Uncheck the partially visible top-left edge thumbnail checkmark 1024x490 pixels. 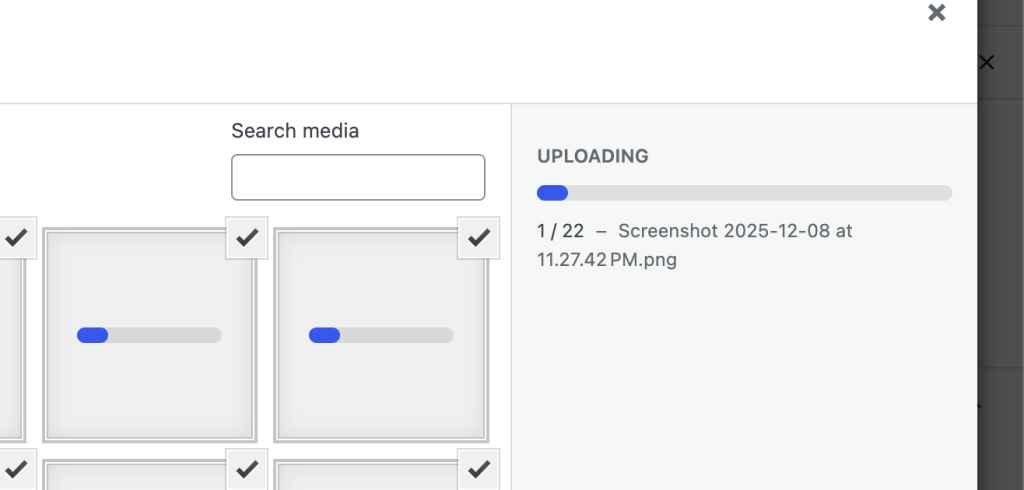[x=16, y=238]
